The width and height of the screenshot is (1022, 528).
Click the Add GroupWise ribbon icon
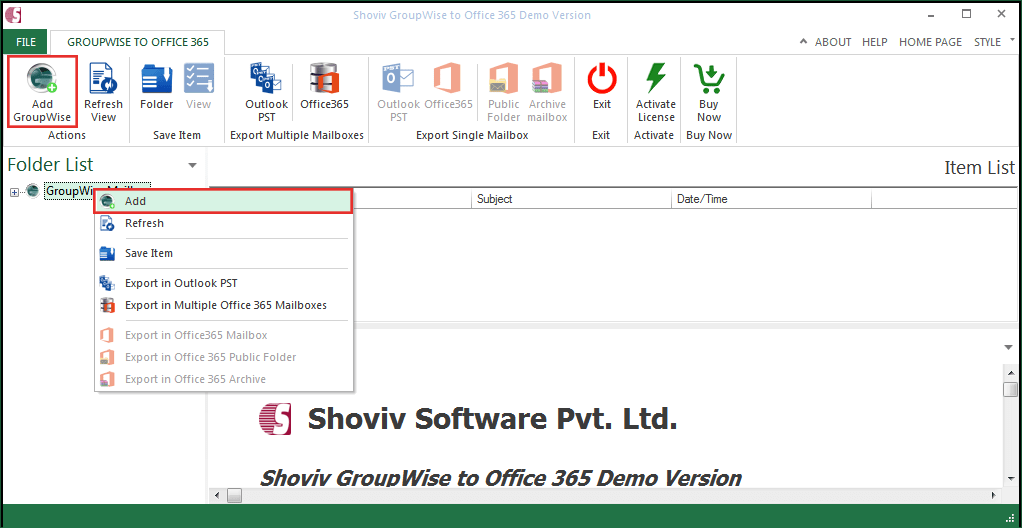pyautogui.click(x=42, y=92)
